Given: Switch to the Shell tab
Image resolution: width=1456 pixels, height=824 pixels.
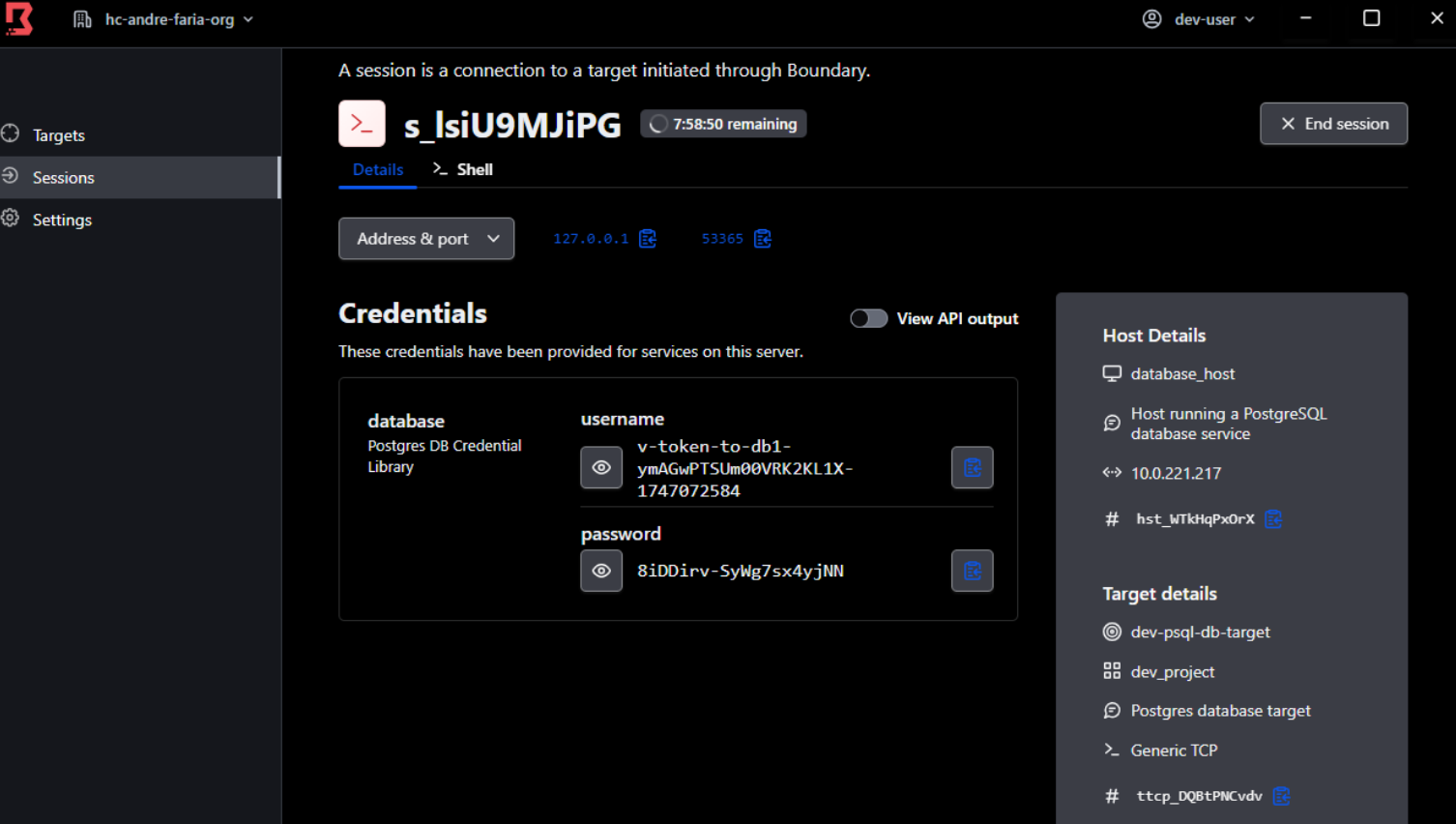Looking at the screenshot, I should 463,169.
